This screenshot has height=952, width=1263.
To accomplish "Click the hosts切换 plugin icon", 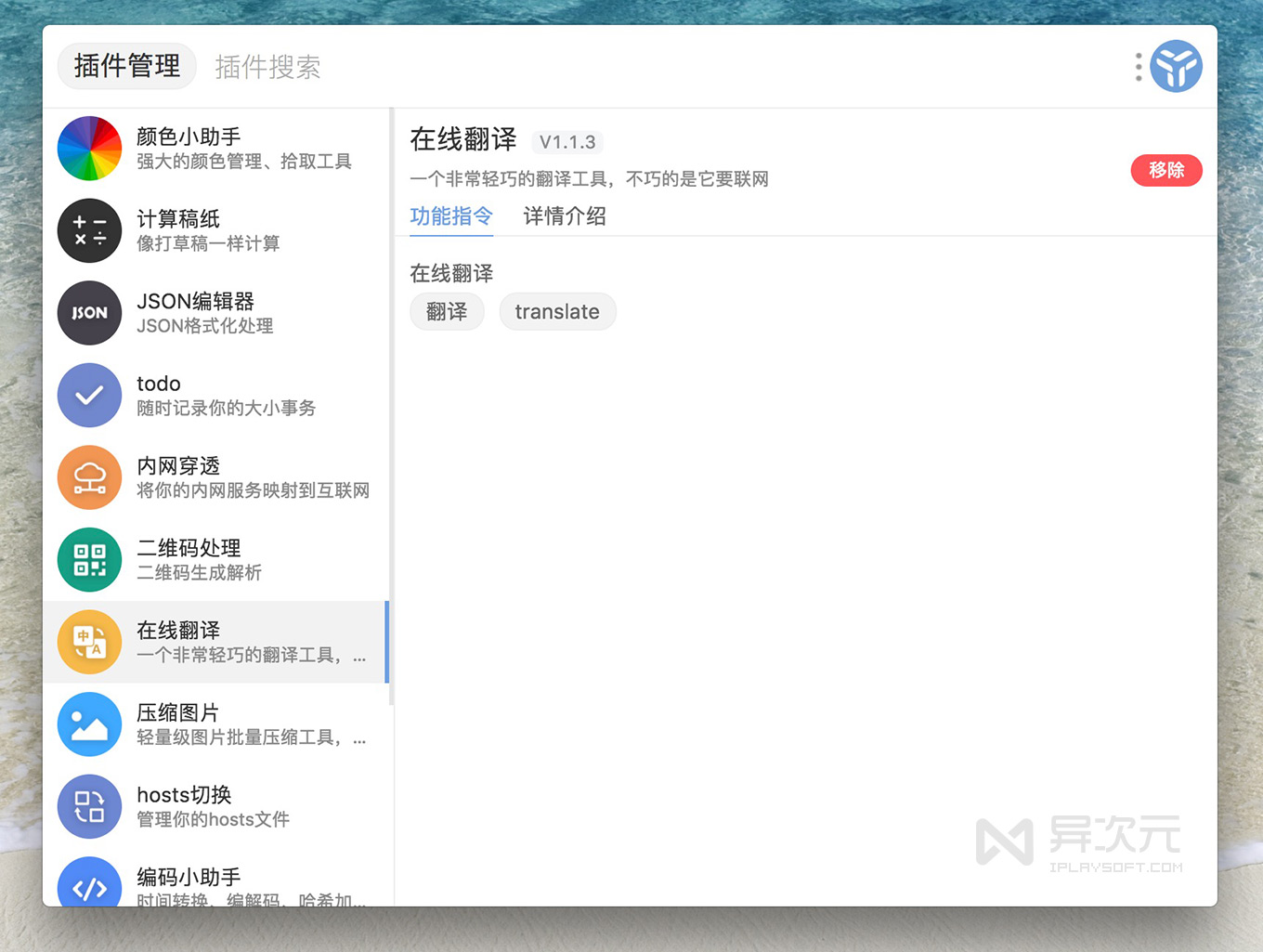I will [89, 806].
